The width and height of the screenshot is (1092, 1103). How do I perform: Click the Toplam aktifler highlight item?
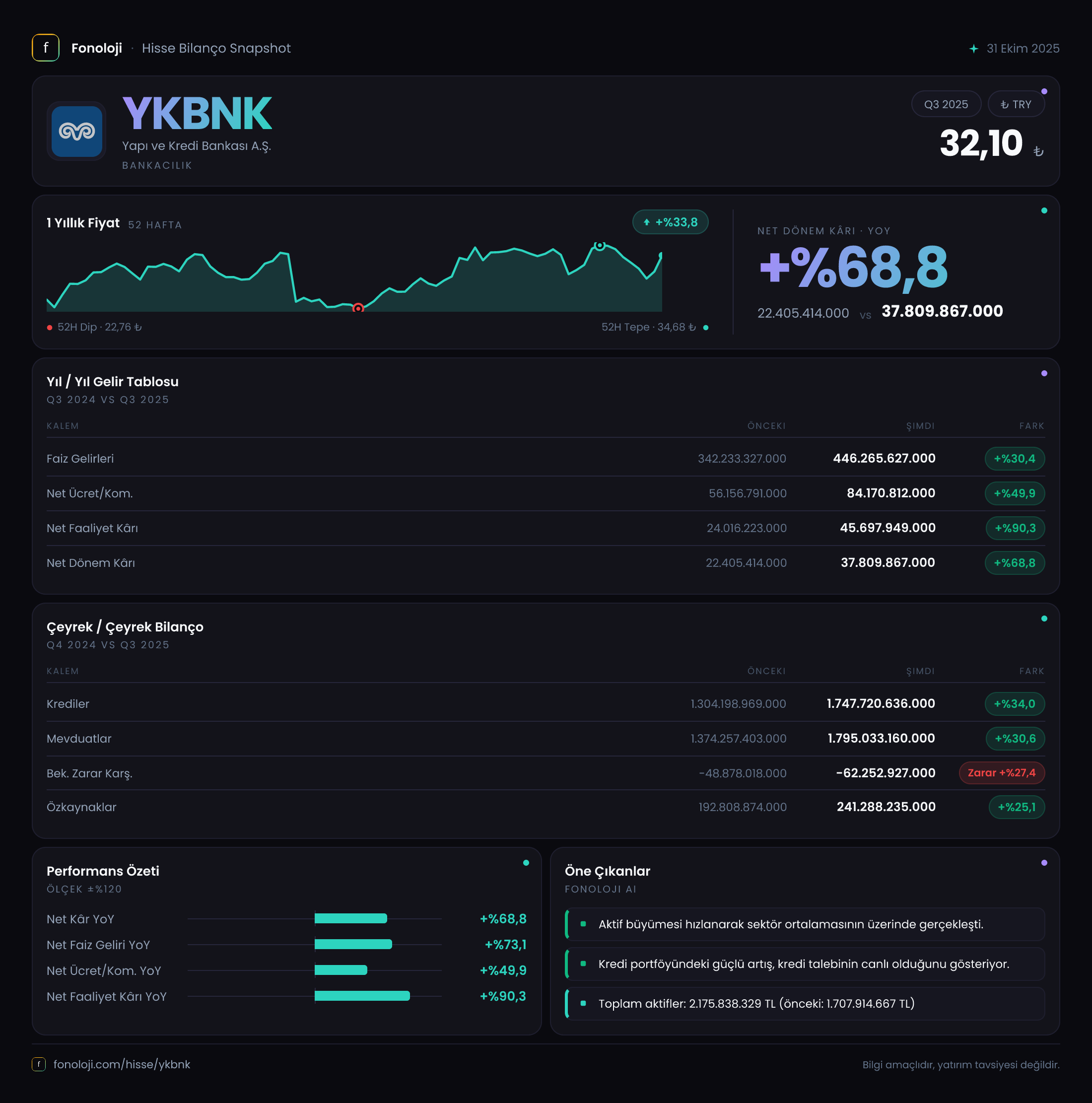(805, 1004)
